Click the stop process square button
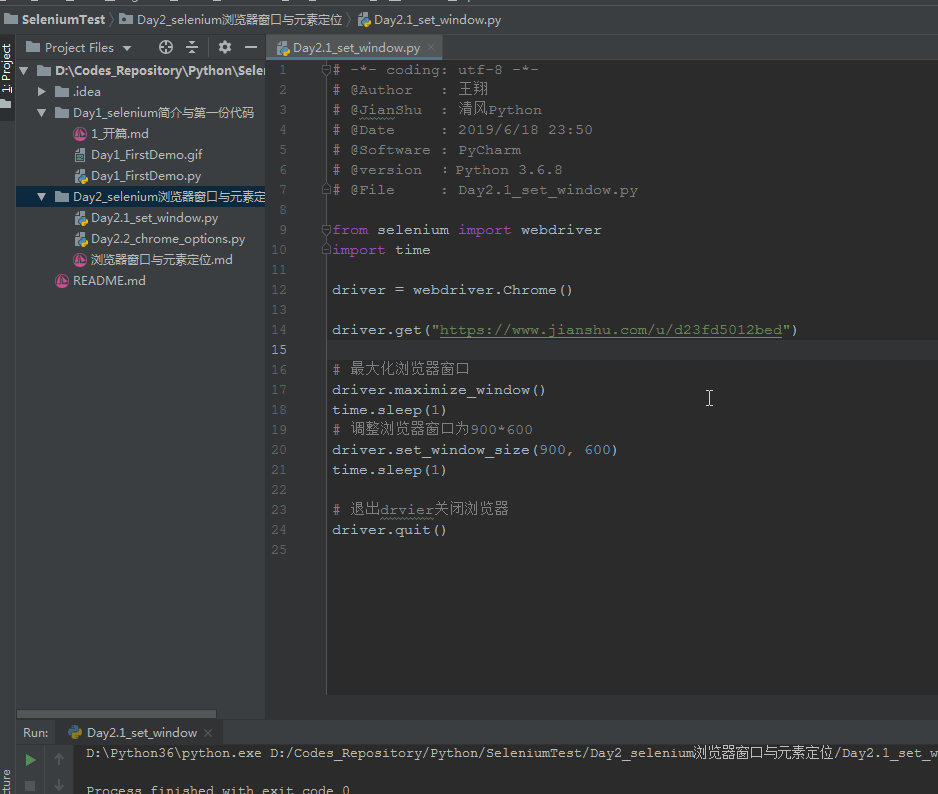The width and height of the screenshot is (938, 794). click(30, 785)
